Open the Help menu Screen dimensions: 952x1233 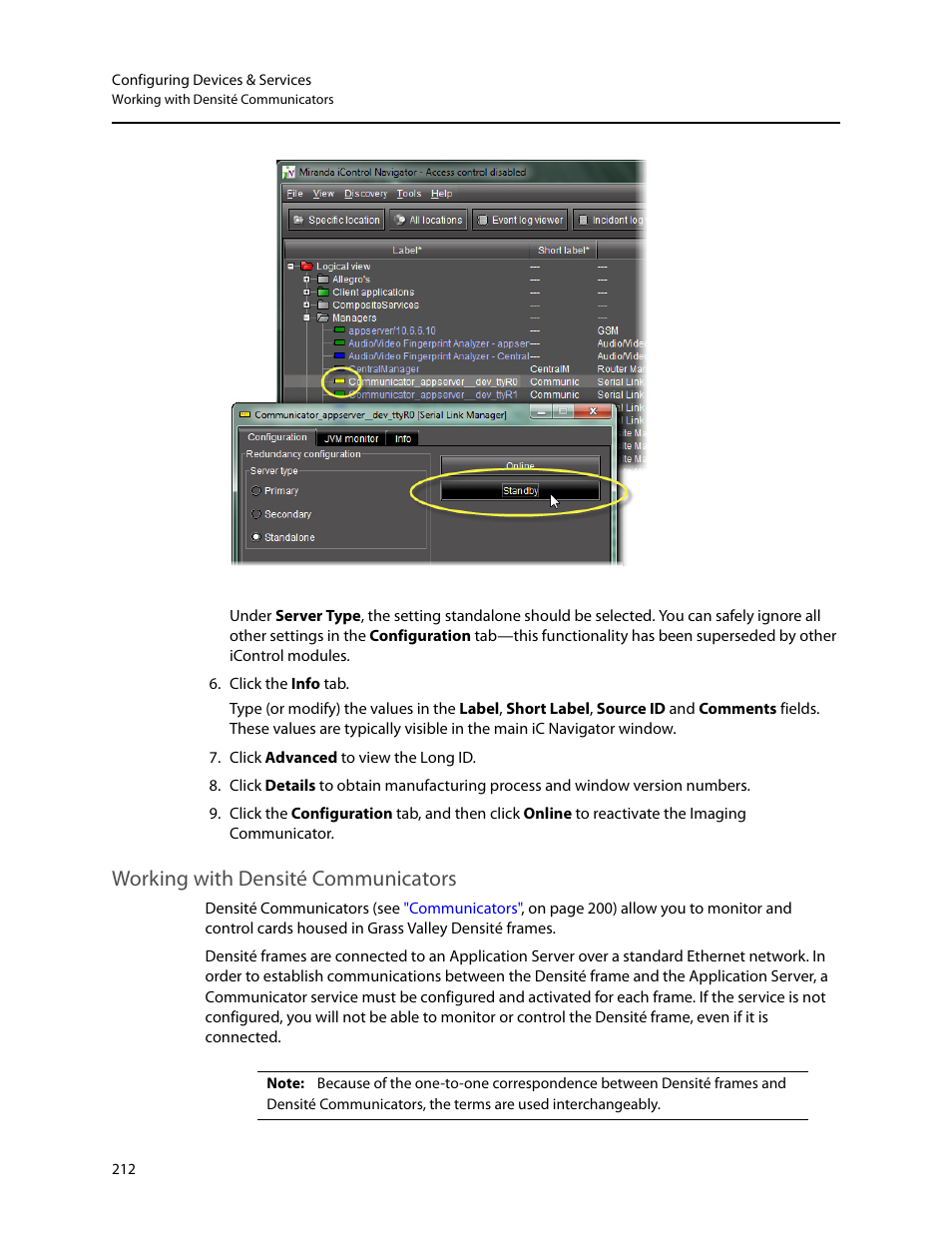(x=441, y=194)
